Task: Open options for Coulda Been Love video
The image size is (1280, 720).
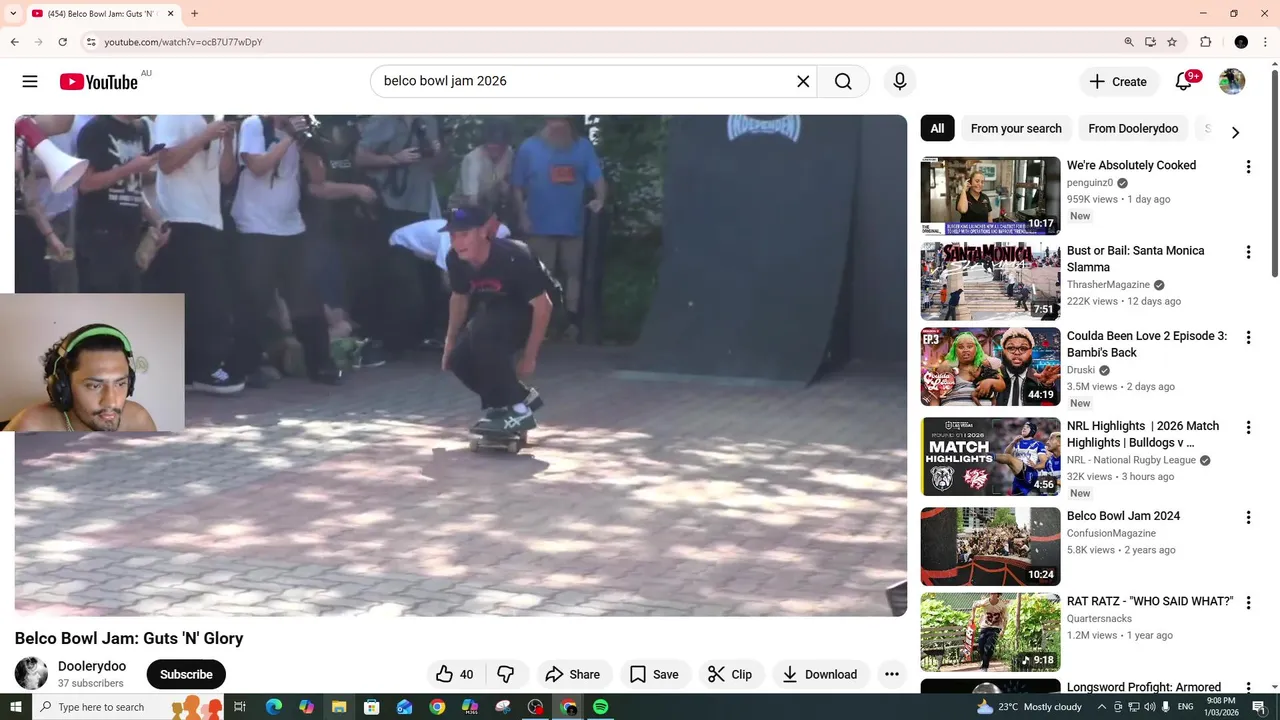Action: (x=1248, y=338)
